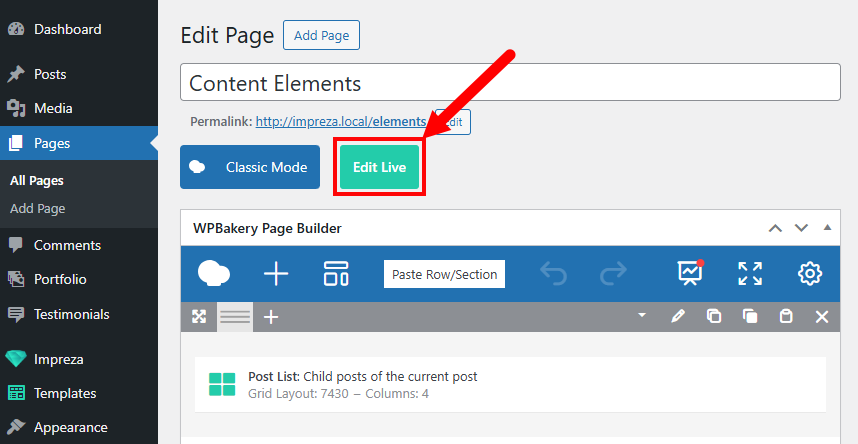The image size is (858, 444).
Task: Click 'Grid Layout: 7430 – Columns: 4' text
Action: point(338,394)
